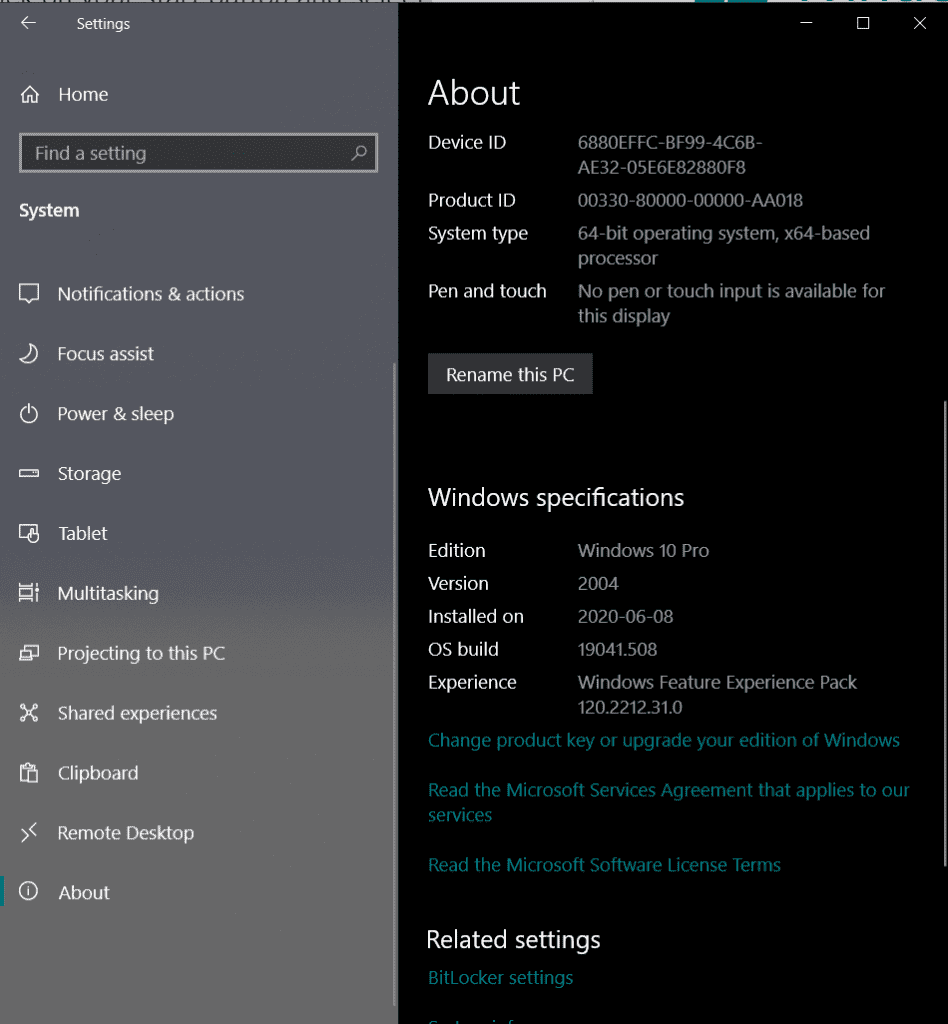
Task: Click the Pen and touch value text
Action: click(x=731, y=303)
